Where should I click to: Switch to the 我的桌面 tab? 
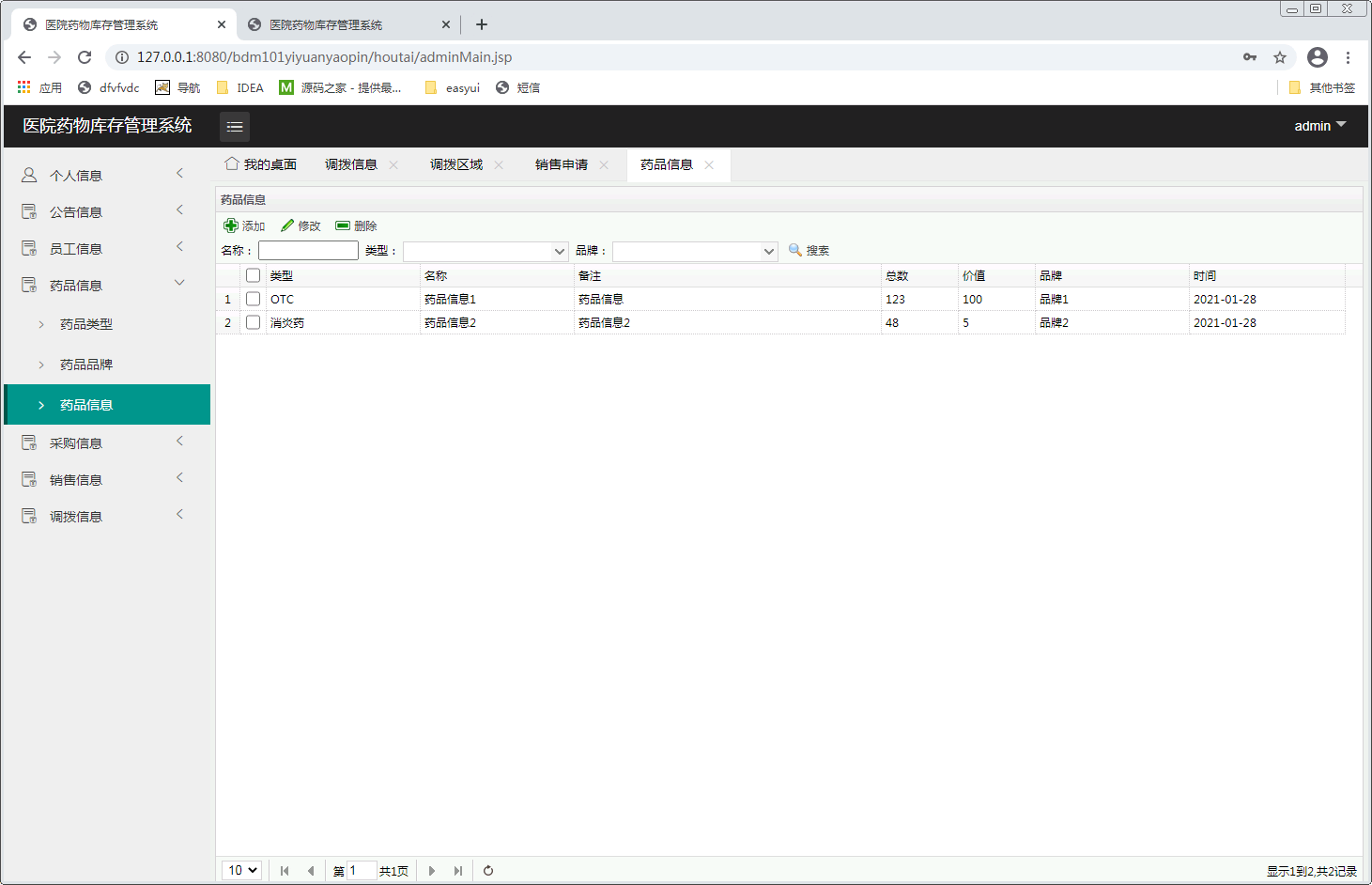(x=261, y=164)
